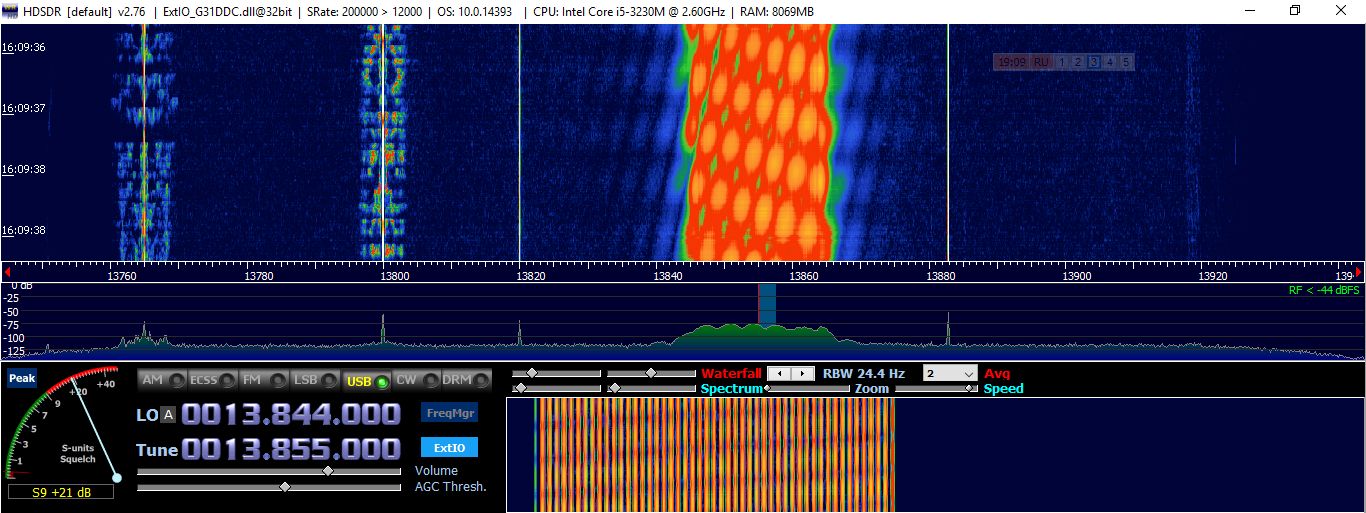This screenshot has width=1366, height=513.
Task: Click 13800 on the frequency scale
Action: pyautogui.click(x=395, y=275)
